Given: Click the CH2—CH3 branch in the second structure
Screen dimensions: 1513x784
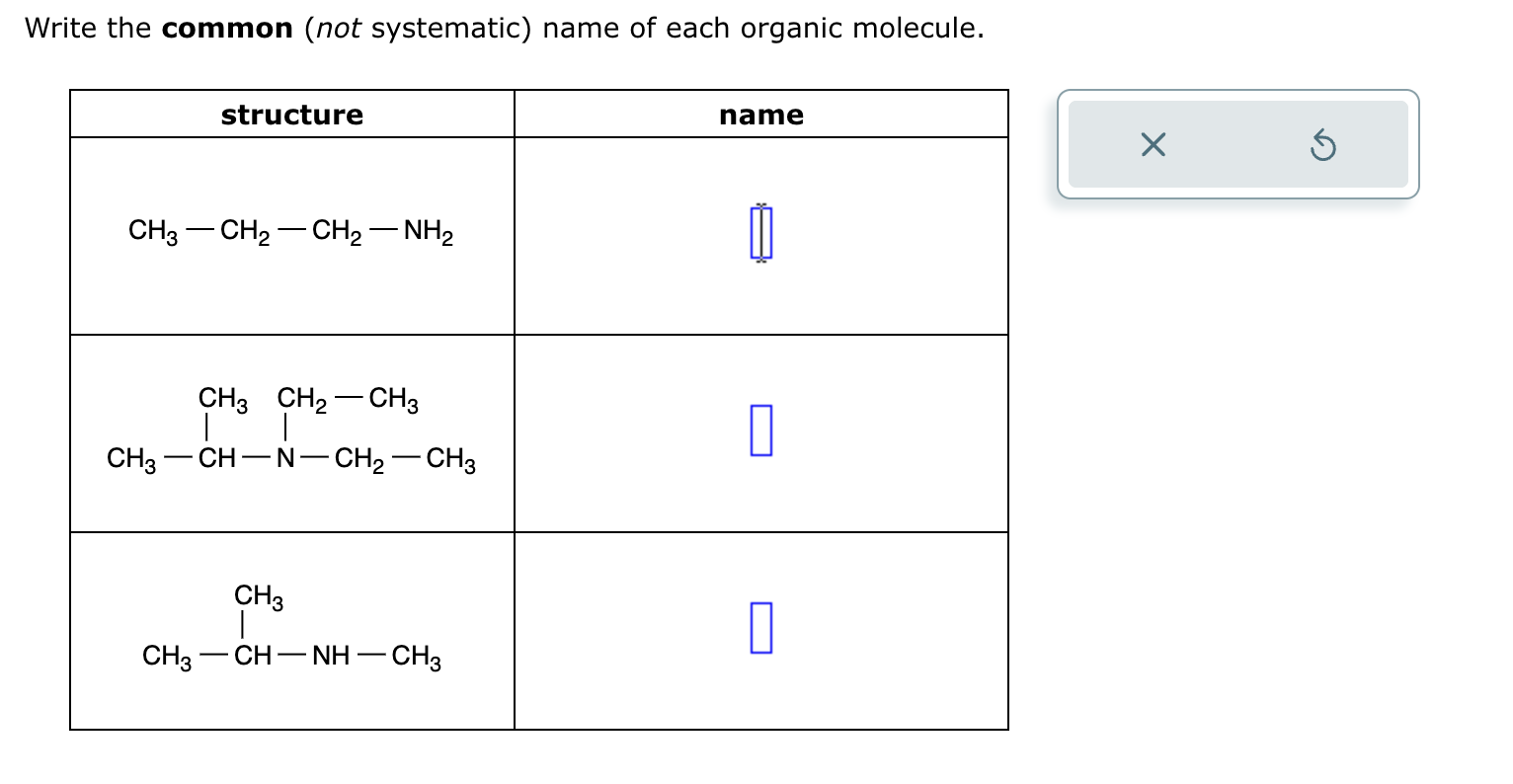Looking at the screenshot, I should pyautogui.click(x=348, y=398).
